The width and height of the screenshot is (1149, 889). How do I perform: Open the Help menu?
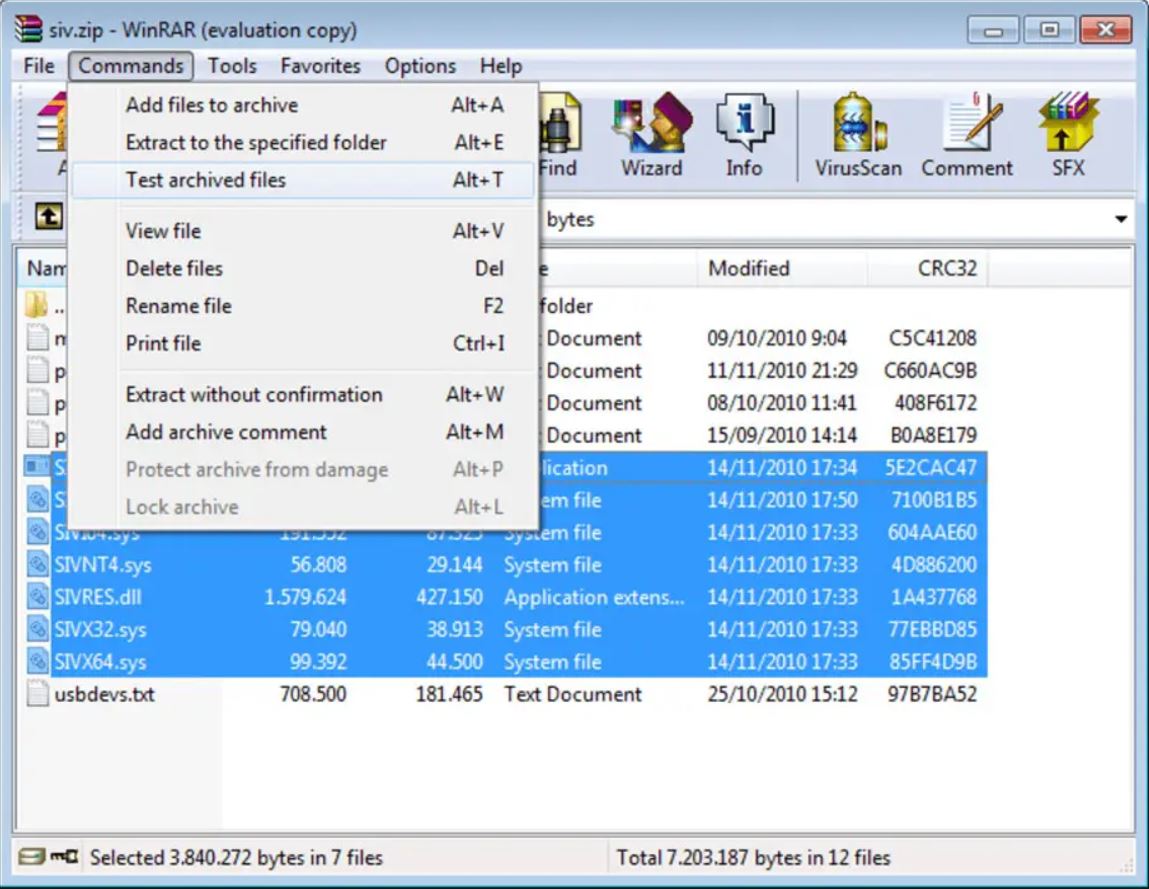pyautogui.click(x=501, y=66)
